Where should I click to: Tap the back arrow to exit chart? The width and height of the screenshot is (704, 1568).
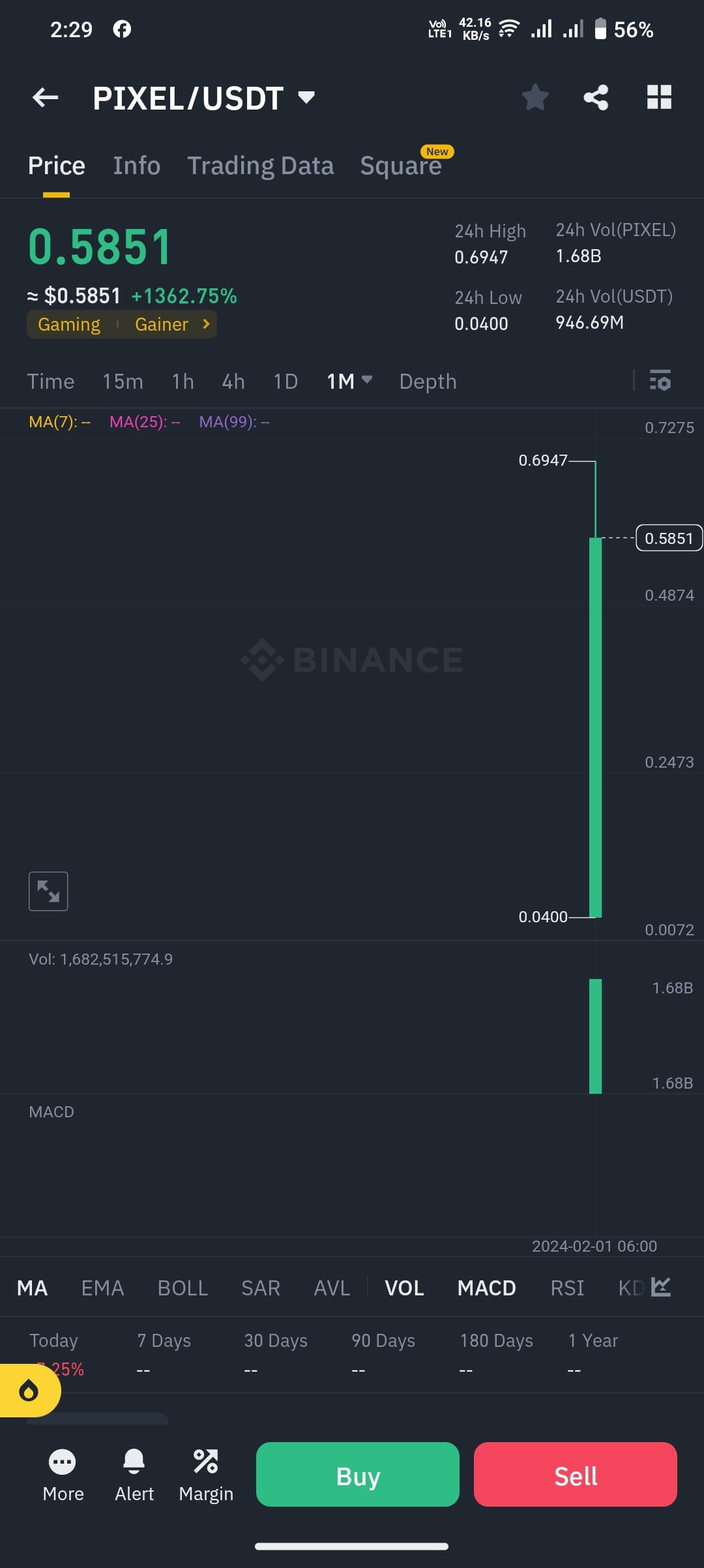click(x=44, y=97)
